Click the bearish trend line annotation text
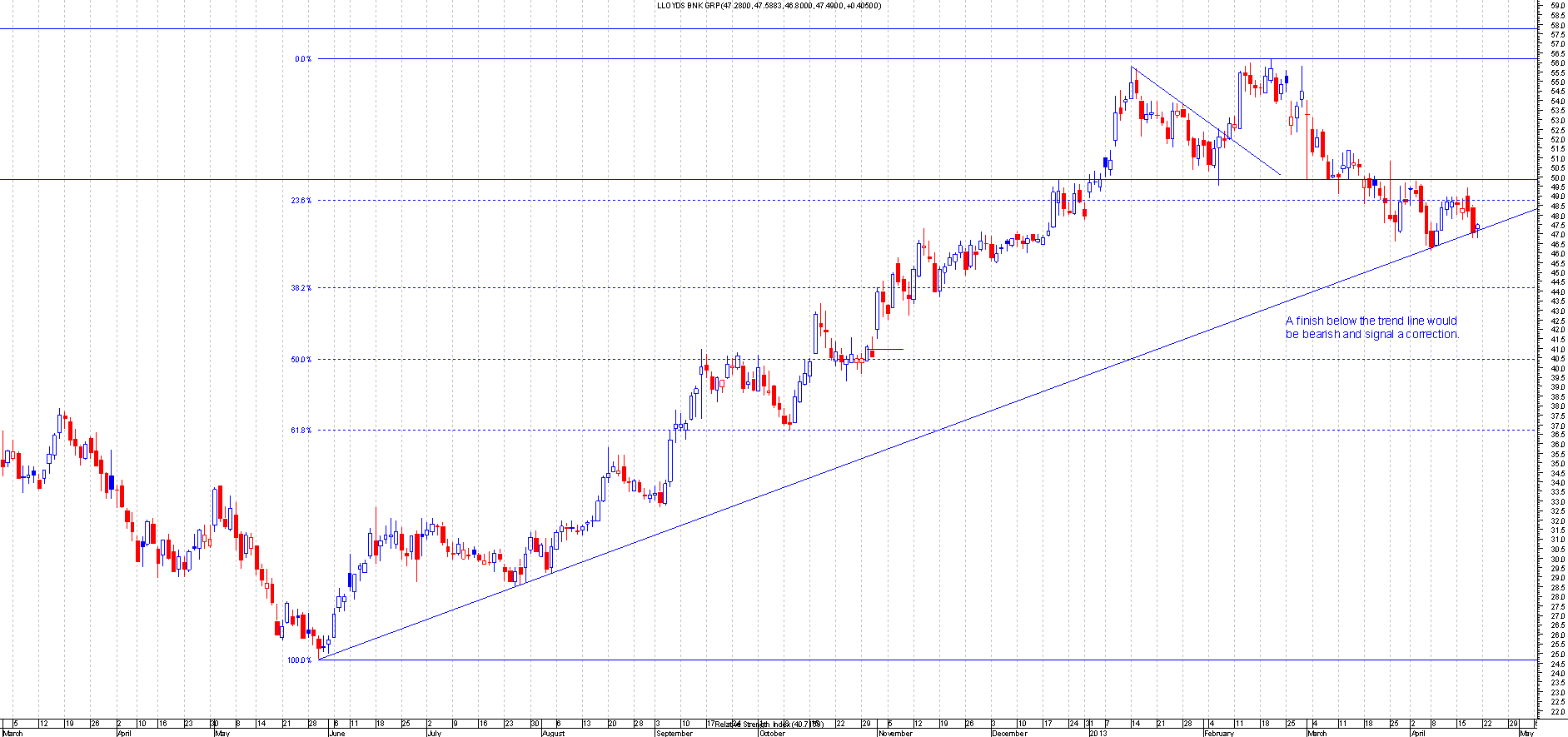Image resolution: width=1568 pixels, height=737 pixels. [1371, 327]
